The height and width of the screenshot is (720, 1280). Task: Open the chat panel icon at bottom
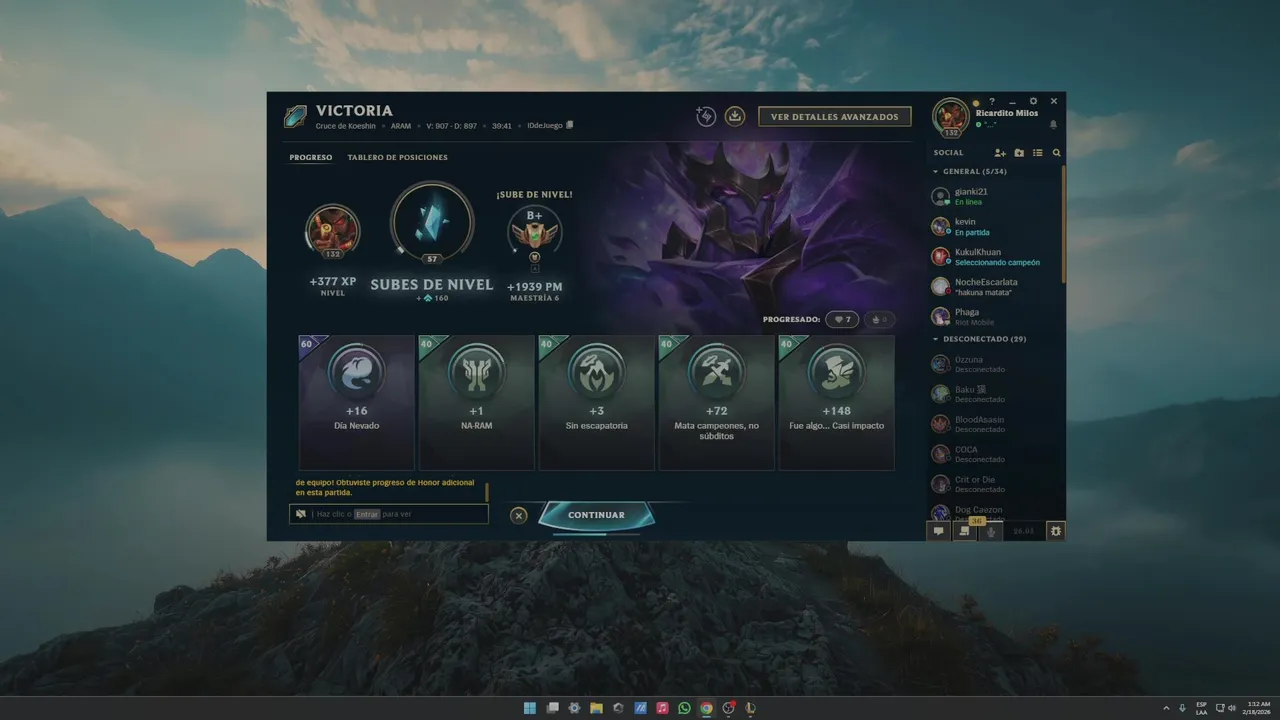coord(938,531)
